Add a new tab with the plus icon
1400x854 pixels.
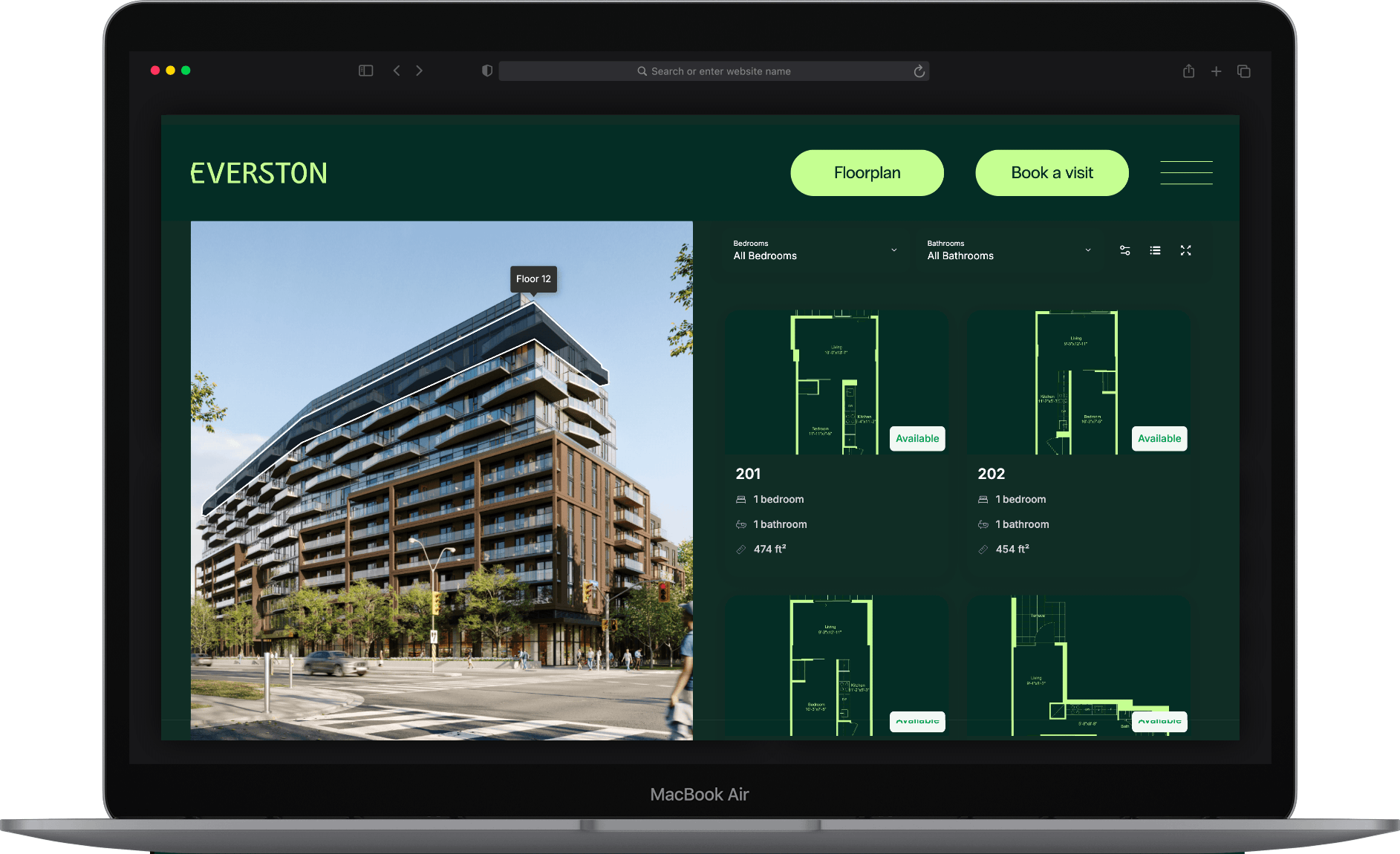(1216, 71)
